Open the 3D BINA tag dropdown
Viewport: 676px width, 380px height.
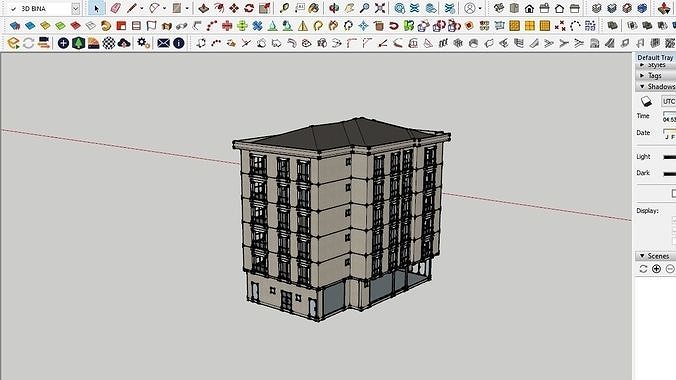(x=75, y=9)
